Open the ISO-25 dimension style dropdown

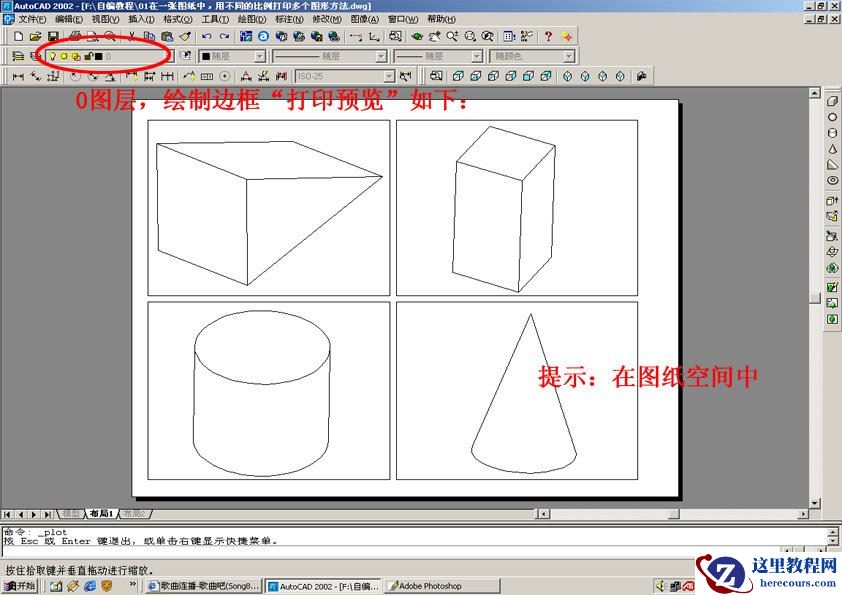[x=388, y=77]
